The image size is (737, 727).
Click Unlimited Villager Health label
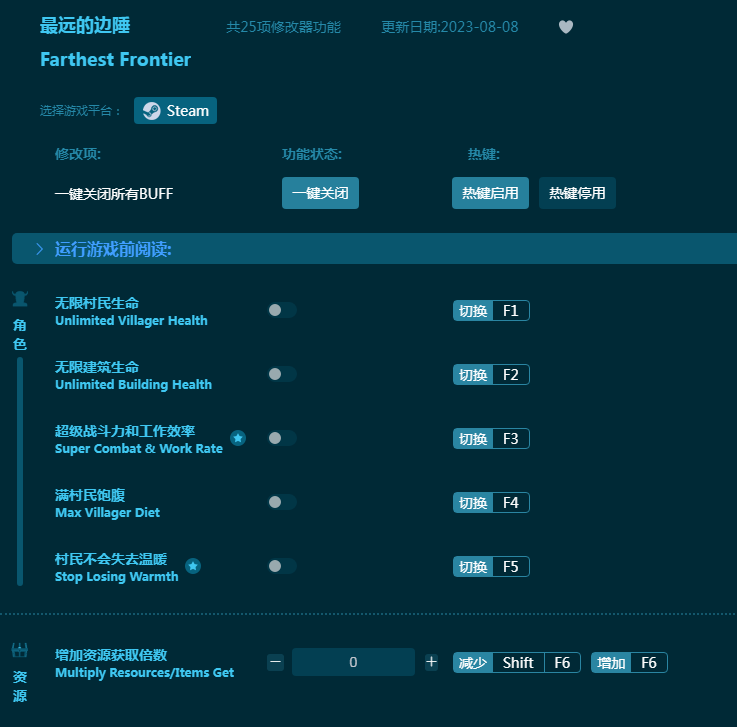(131, 321)
